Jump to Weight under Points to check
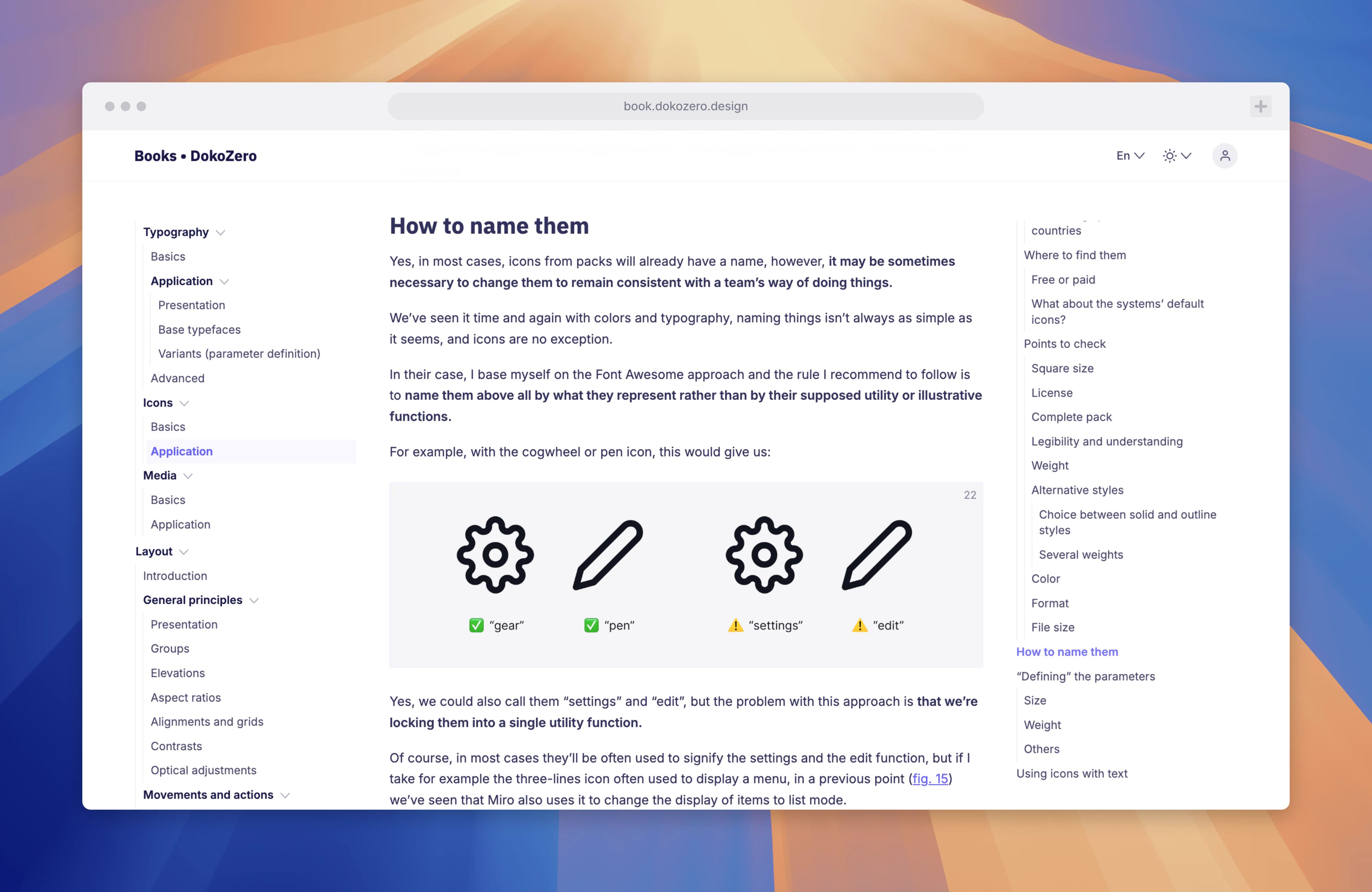Viewport: 1372px width, 892px height. 1049,466
